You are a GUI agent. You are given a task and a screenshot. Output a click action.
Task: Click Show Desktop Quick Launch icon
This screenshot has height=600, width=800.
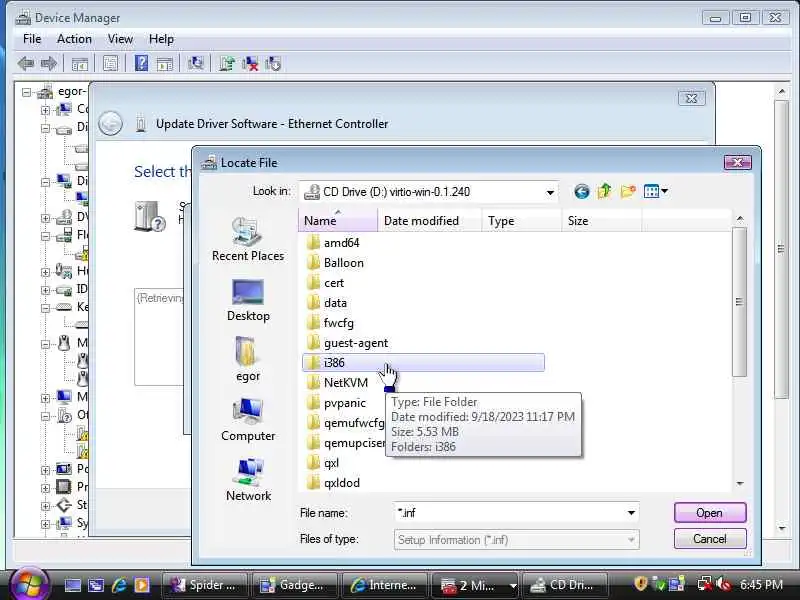[72, 585]
